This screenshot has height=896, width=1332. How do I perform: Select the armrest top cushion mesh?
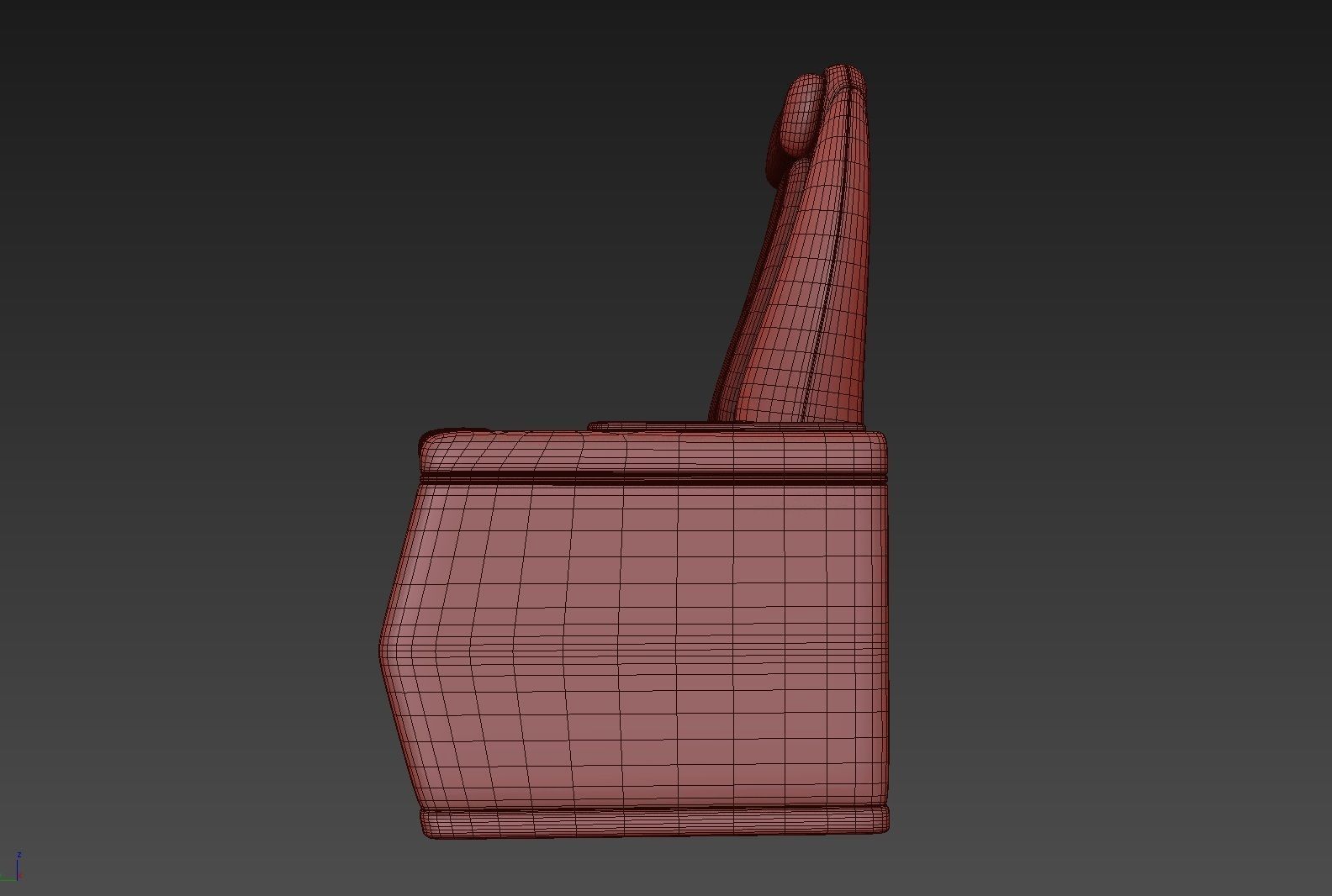(653, 452)
